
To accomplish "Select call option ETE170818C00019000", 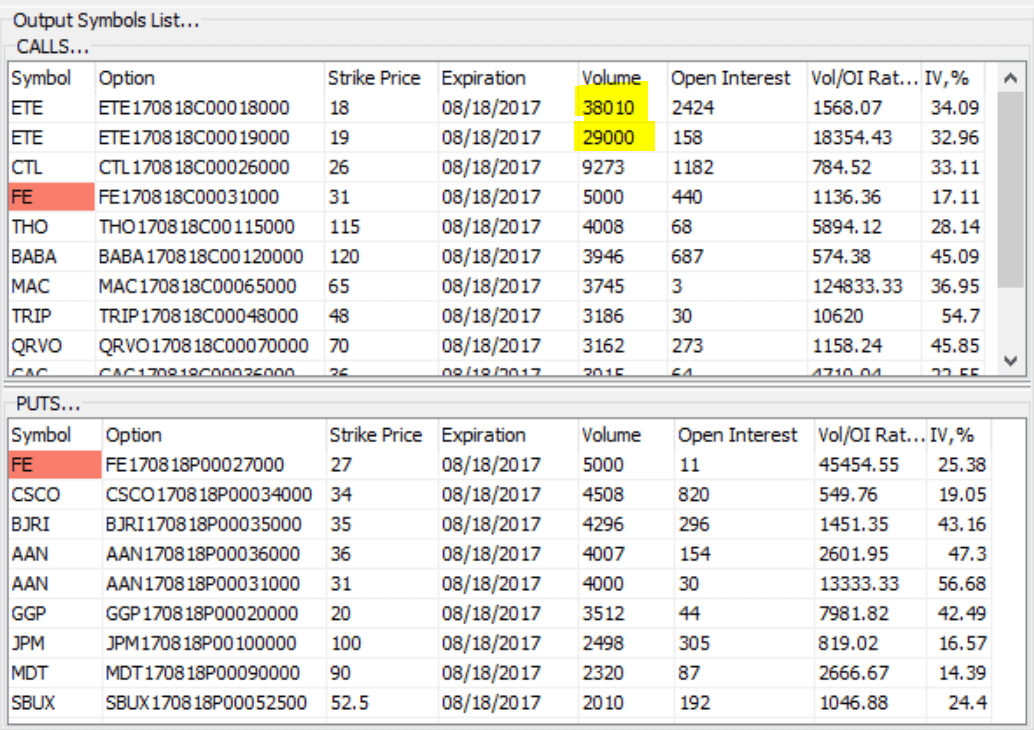I will [x=194, y=137].
